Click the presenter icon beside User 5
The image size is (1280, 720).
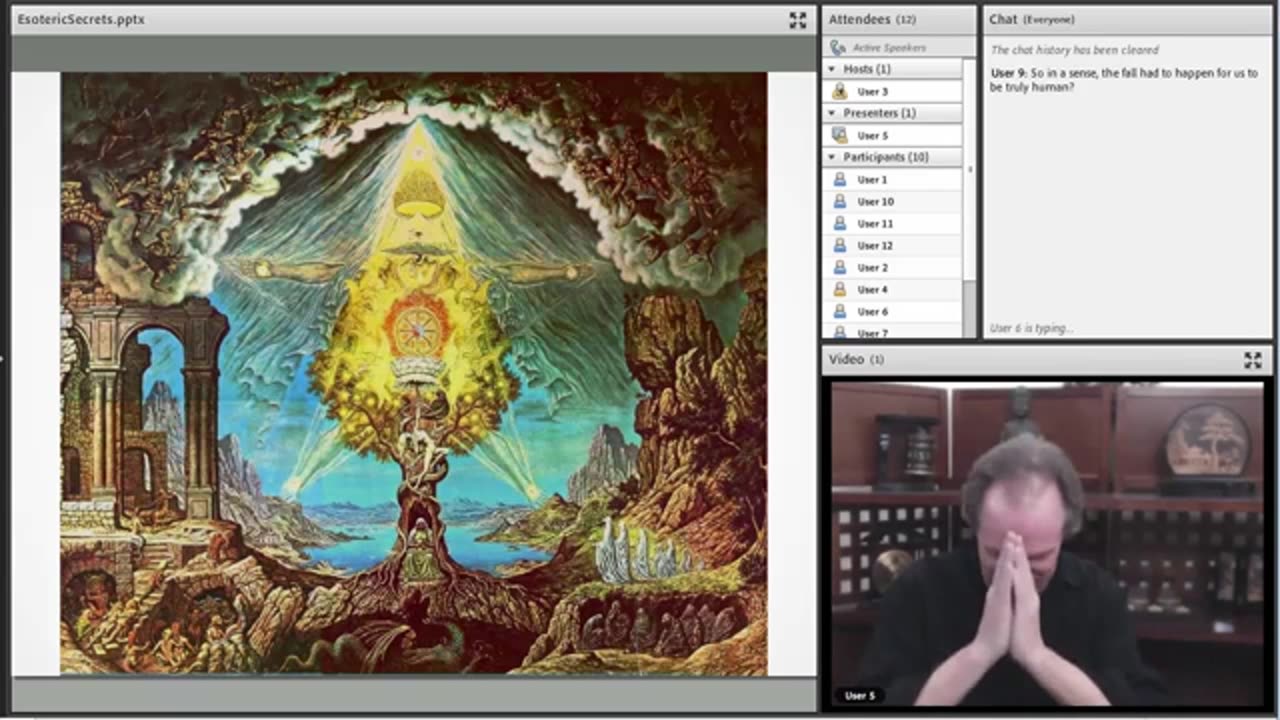pyautogui.click(x=840, y=135)
